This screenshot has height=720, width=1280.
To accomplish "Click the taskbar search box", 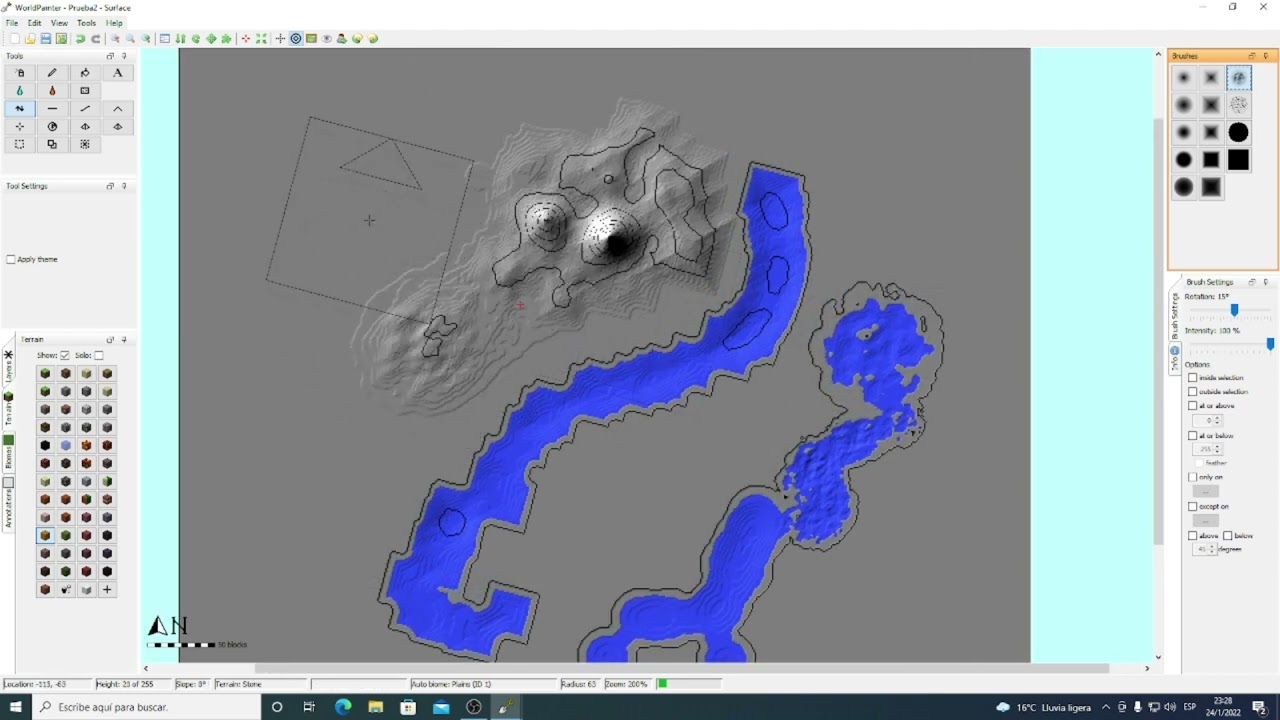I will pos(145,707).
